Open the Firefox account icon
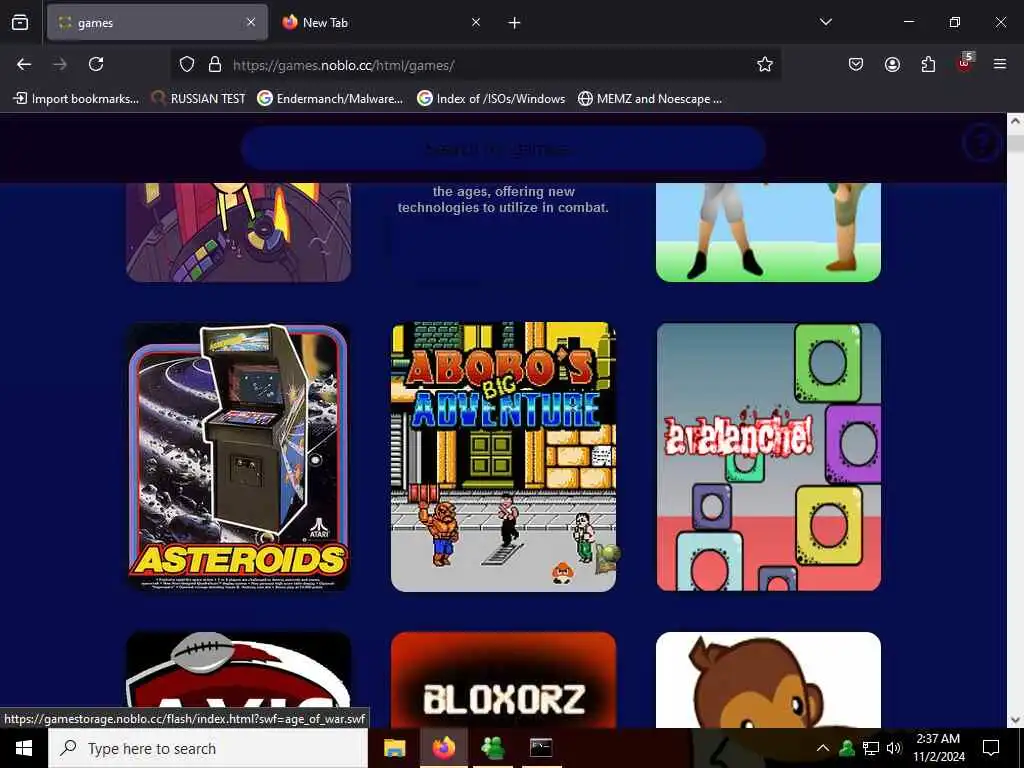The width and height of the screenshot is (1024, 768). pyautogui.click(x=892, y=64)
